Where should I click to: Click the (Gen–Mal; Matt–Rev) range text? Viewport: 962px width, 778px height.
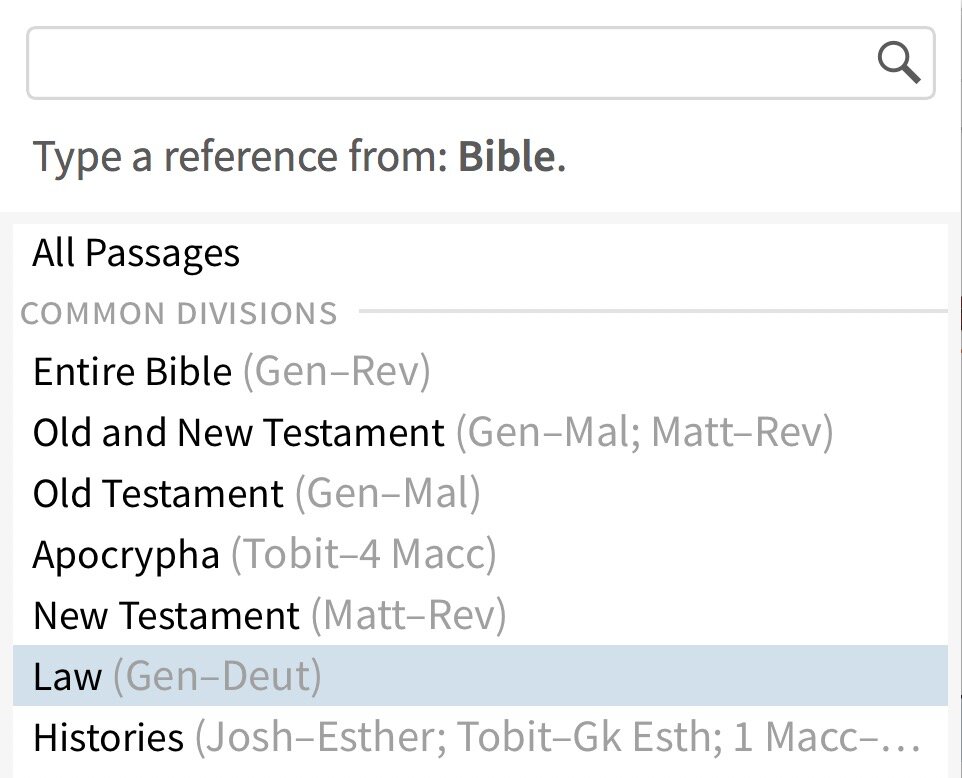(645, 433)
